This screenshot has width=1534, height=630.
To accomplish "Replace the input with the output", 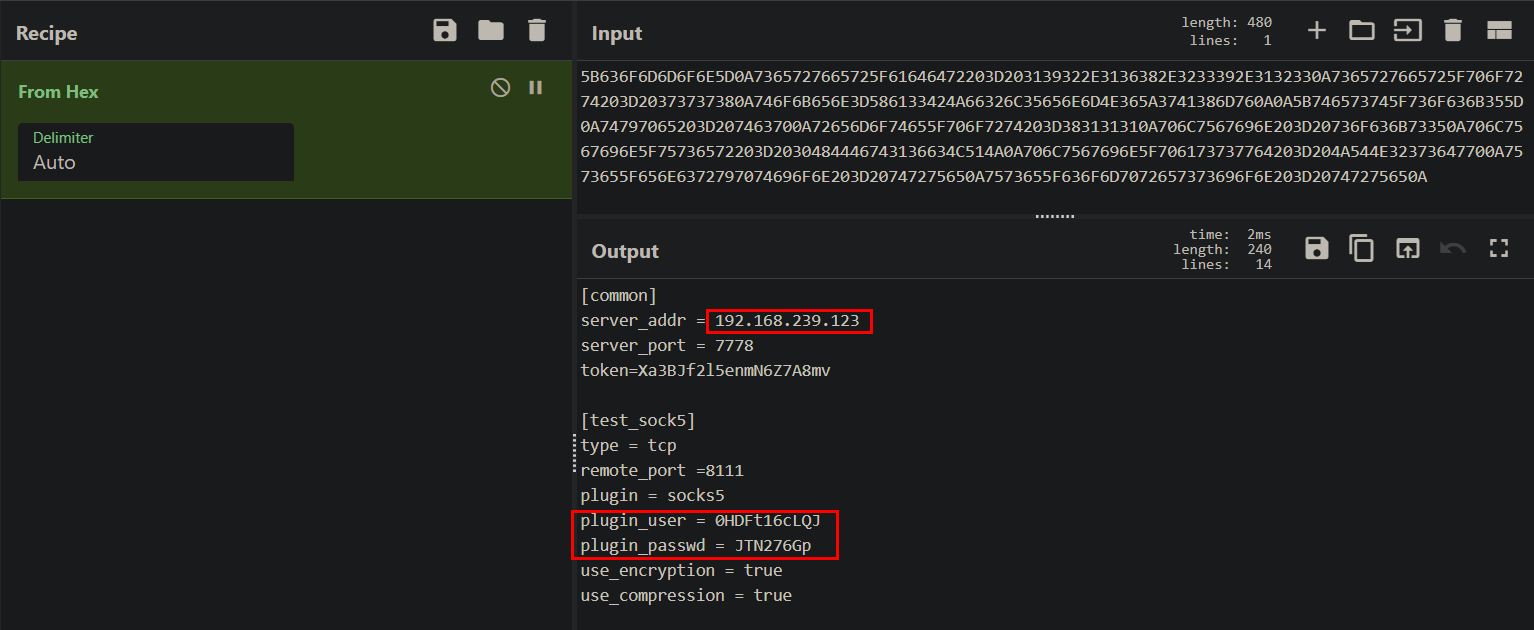I will 1407,248.
